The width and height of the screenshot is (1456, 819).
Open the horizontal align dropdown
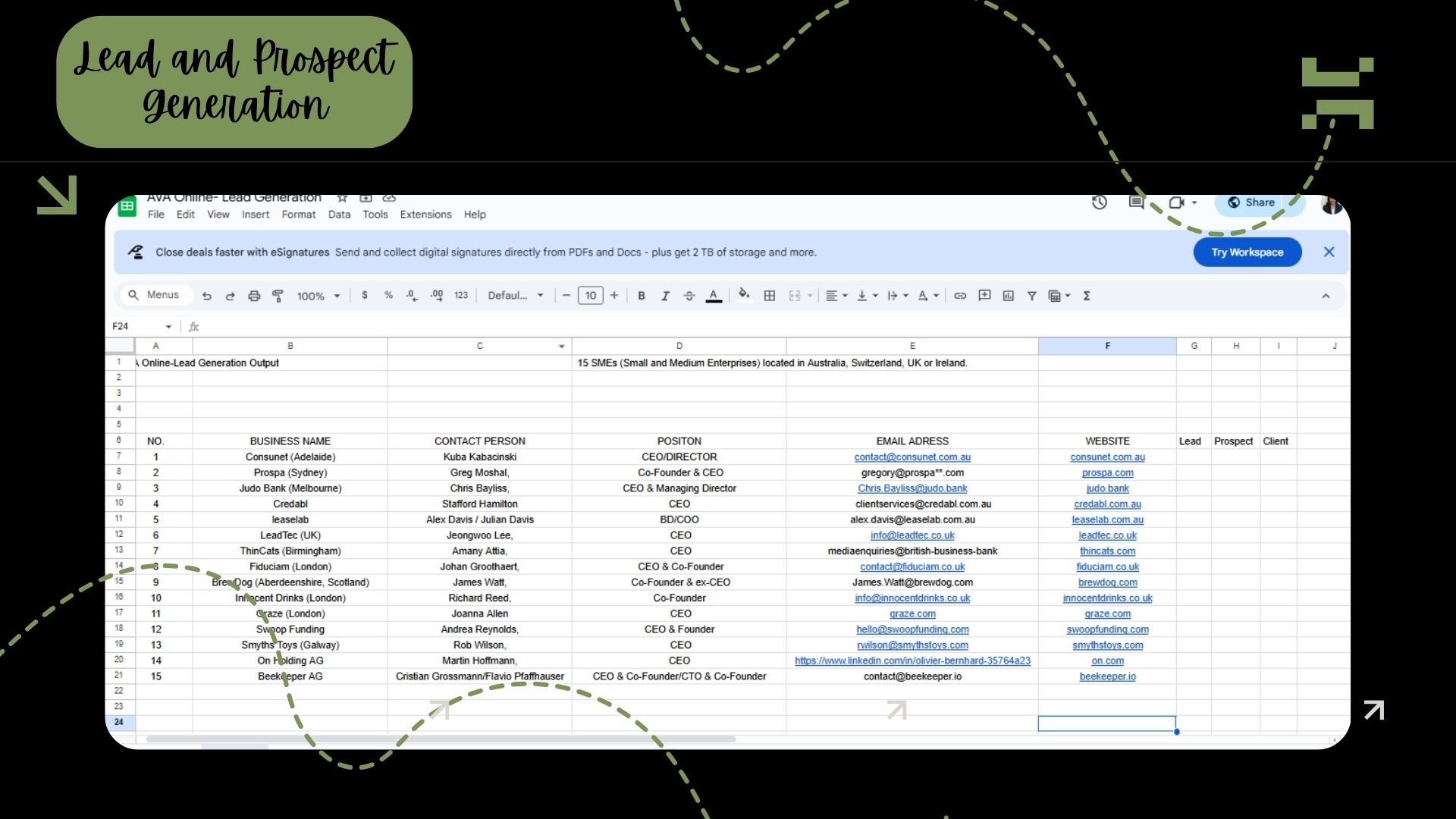[836, 296]
